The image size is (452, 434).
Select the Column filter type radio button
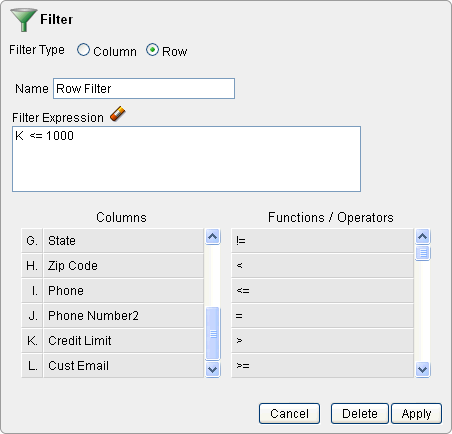point(83,50)
